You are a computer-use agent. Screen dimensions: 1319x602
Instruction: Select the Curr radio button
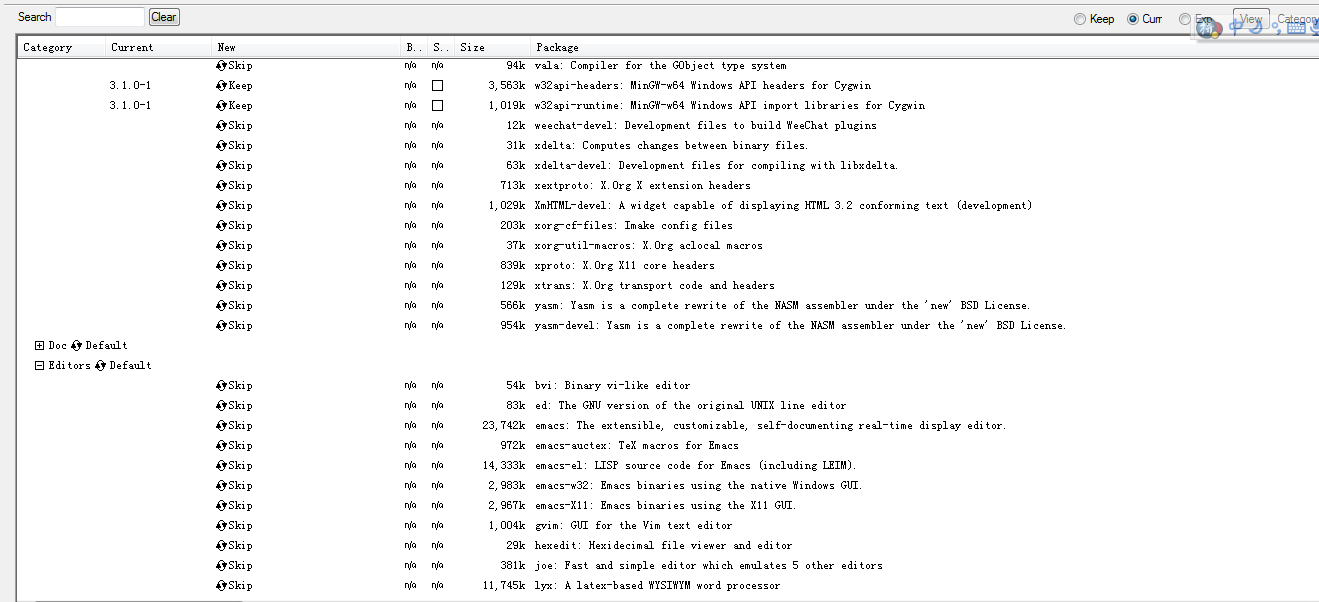[x=1133, y=19]
